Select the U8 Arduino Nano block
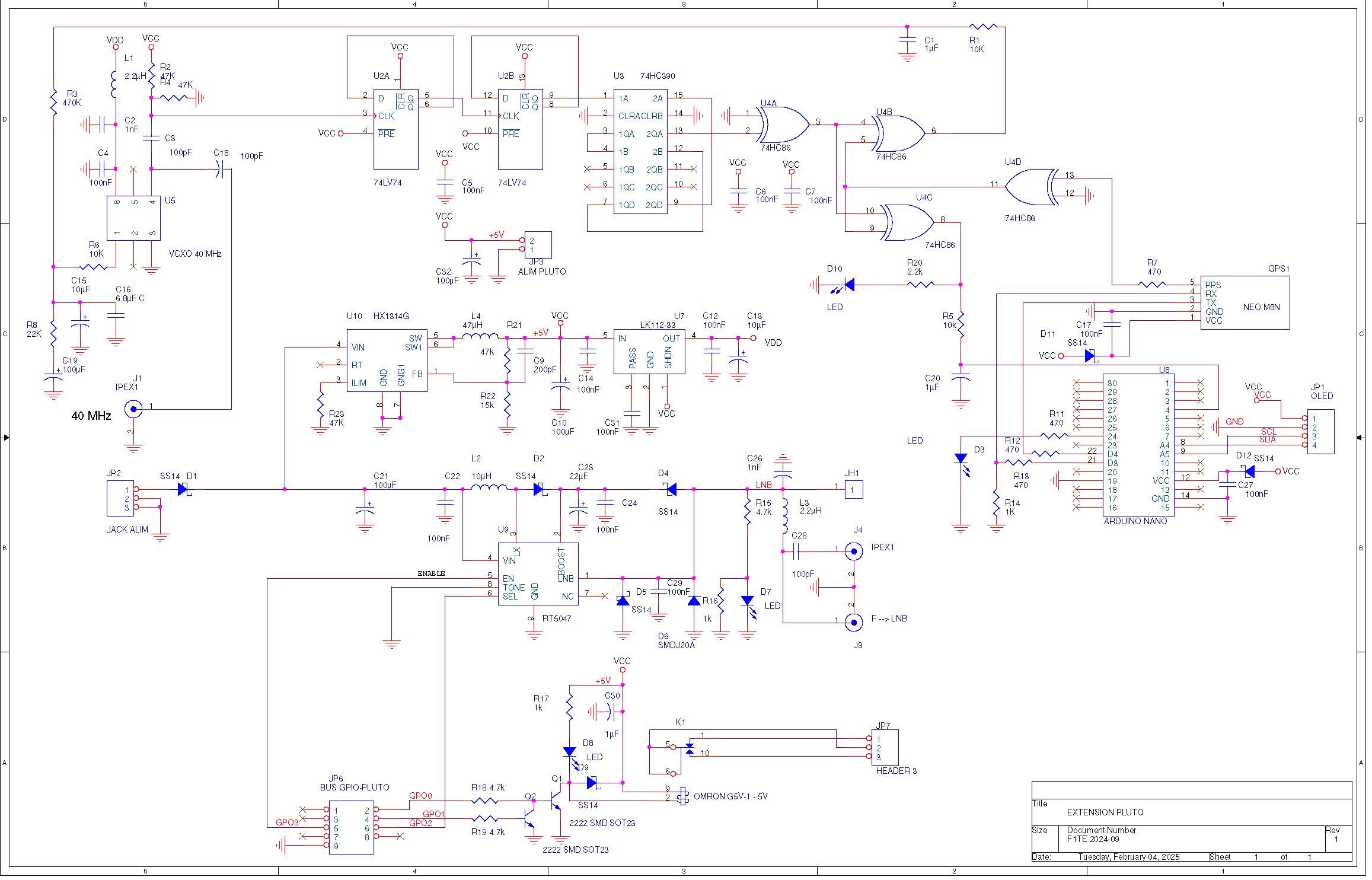Viewport: 1372px width, 880px height. point(1138,445)
